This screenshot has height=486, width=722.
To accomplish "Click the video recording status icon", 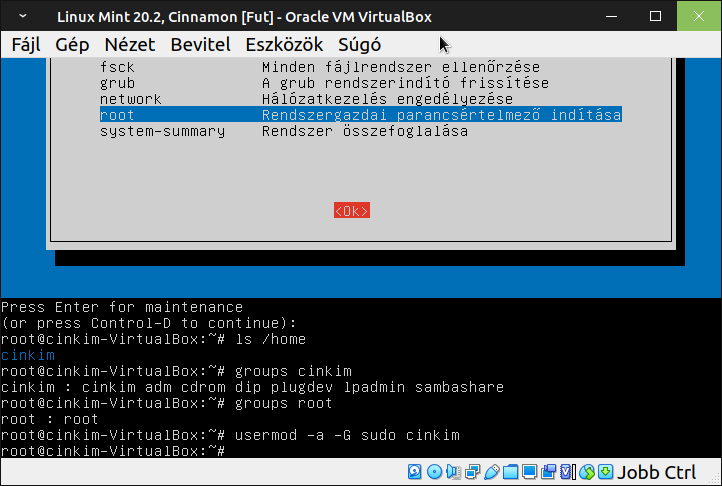I will [x=548, y=472].
